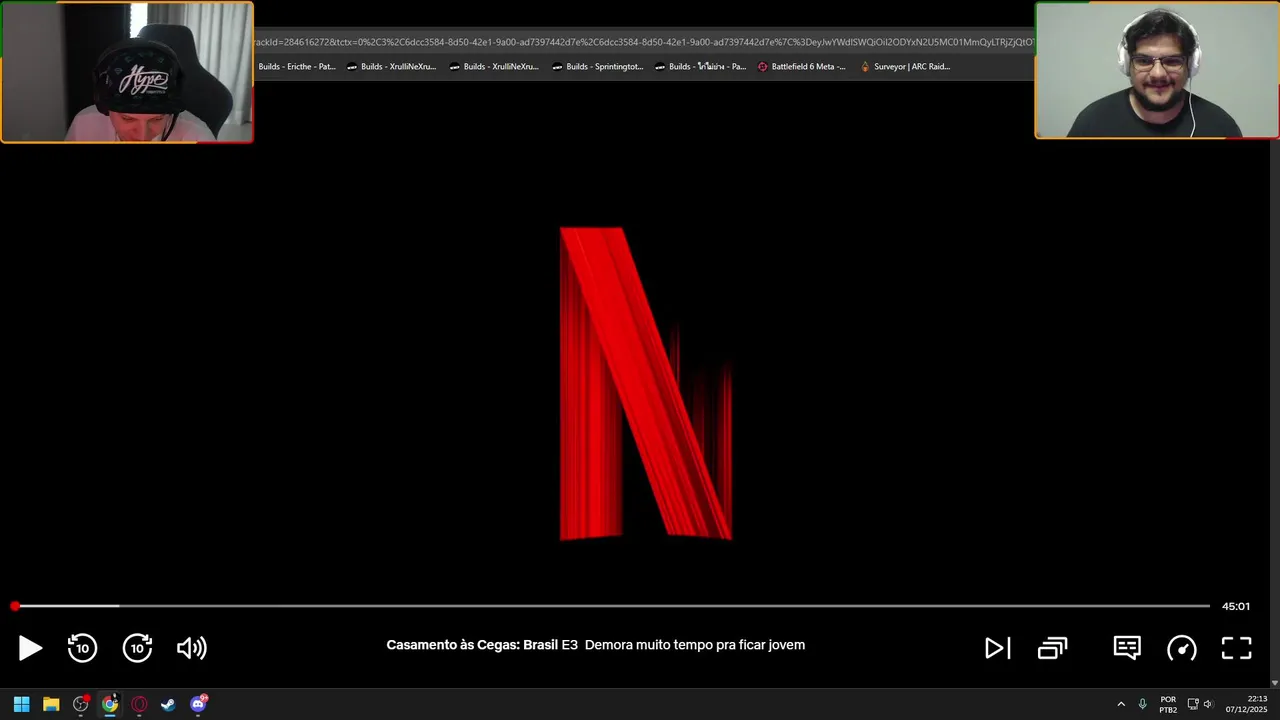Expand the hidden system tray icons
The width and height of the screenshot is (1280, 720).
coord(1121,704)
